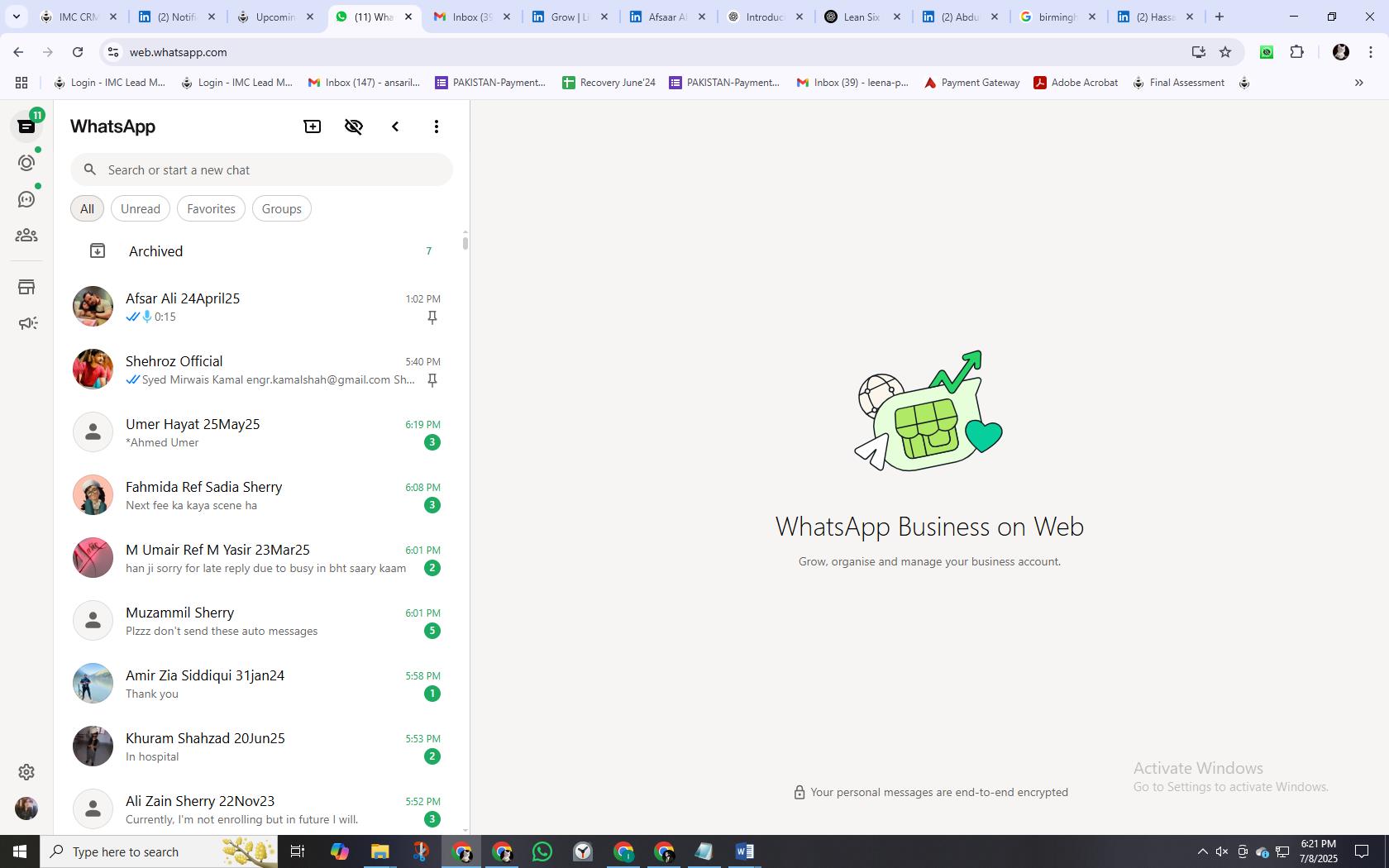
Task: Open Word from the taskbar
Action: (x=744, y=851)
